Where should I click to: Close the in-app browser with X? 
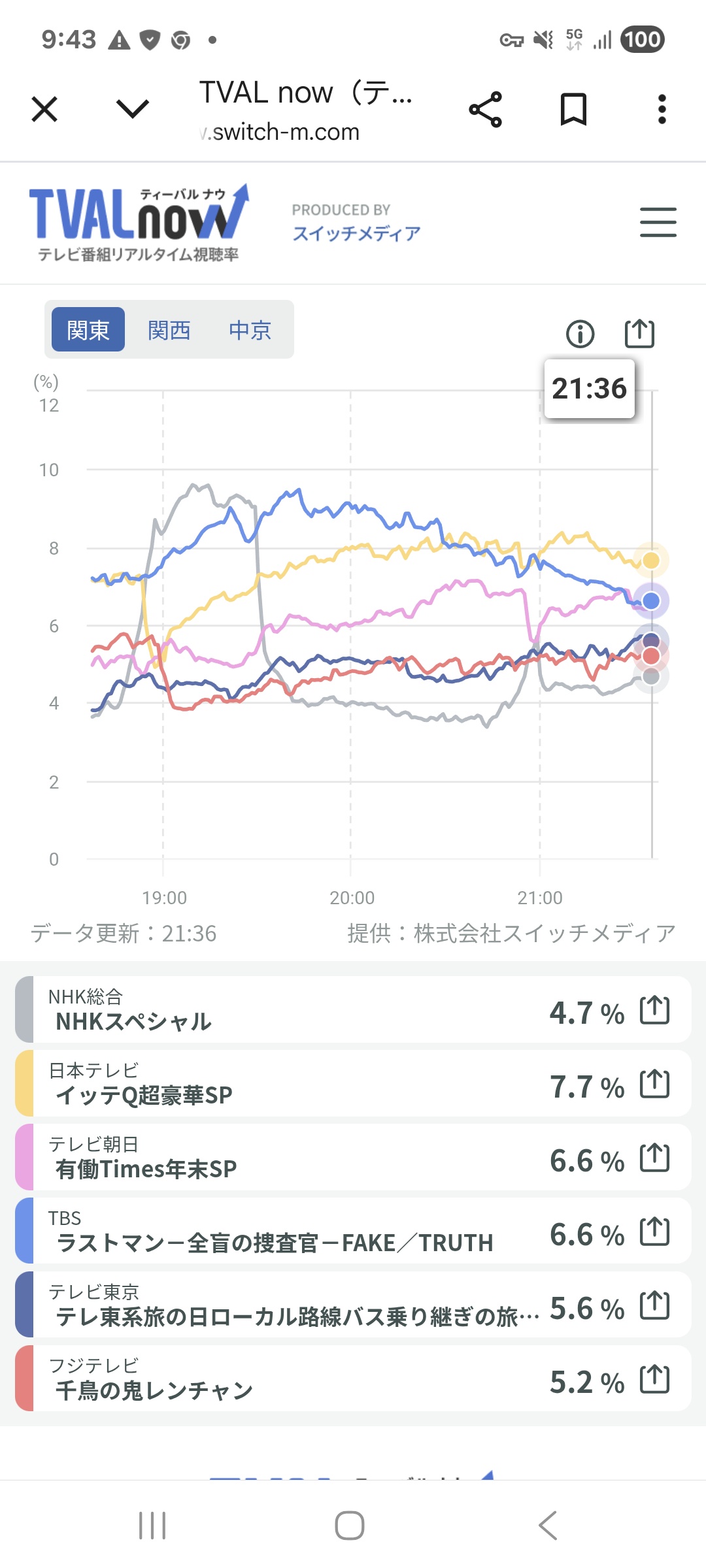[x=44, y=109]
